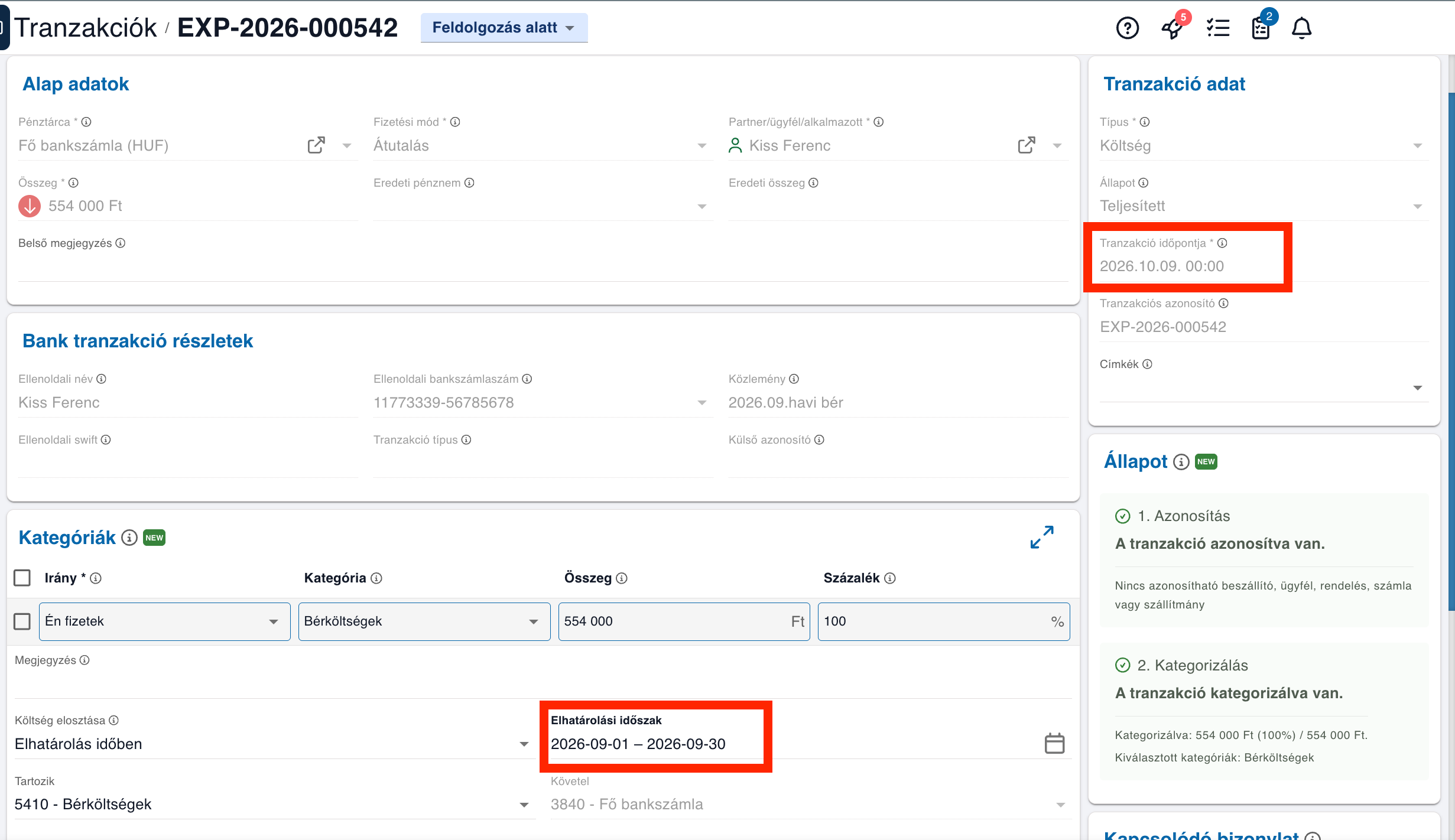
Task: Open notifications bell icon
Action: pyautogui.click(x=1302, y=28)
